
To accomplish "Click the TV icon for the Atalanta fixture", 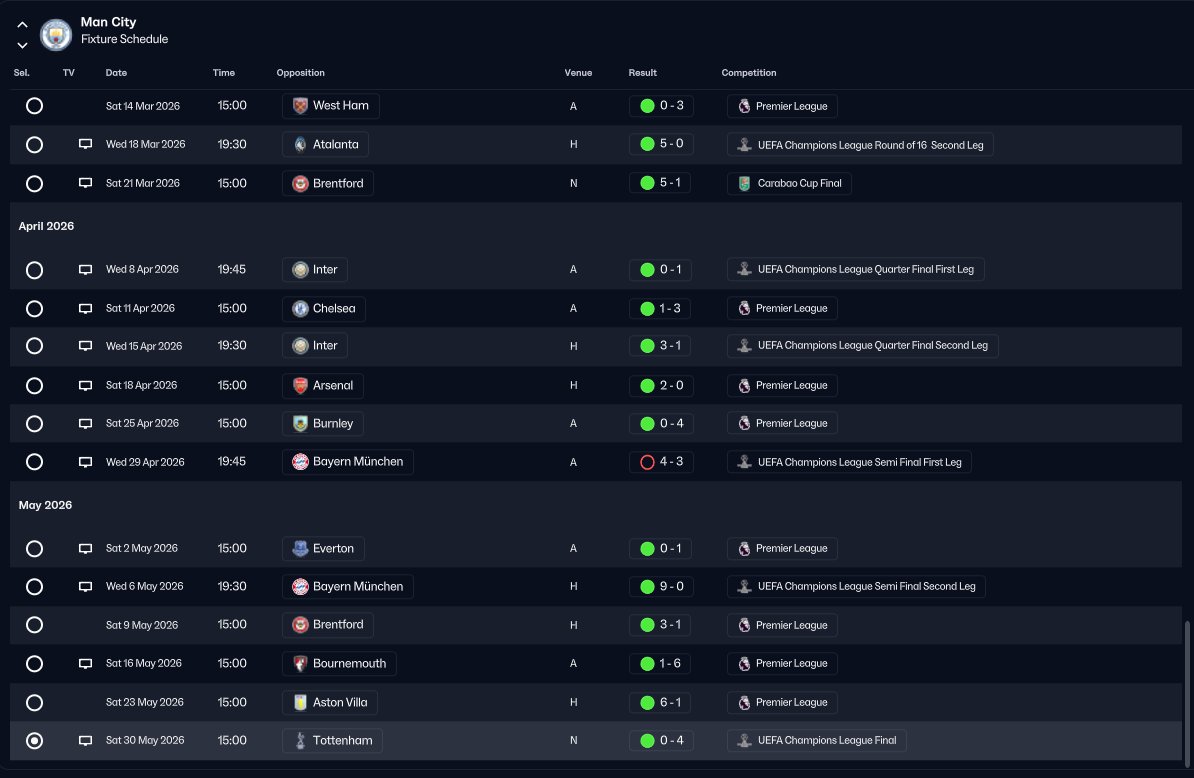I will (86, 145).
